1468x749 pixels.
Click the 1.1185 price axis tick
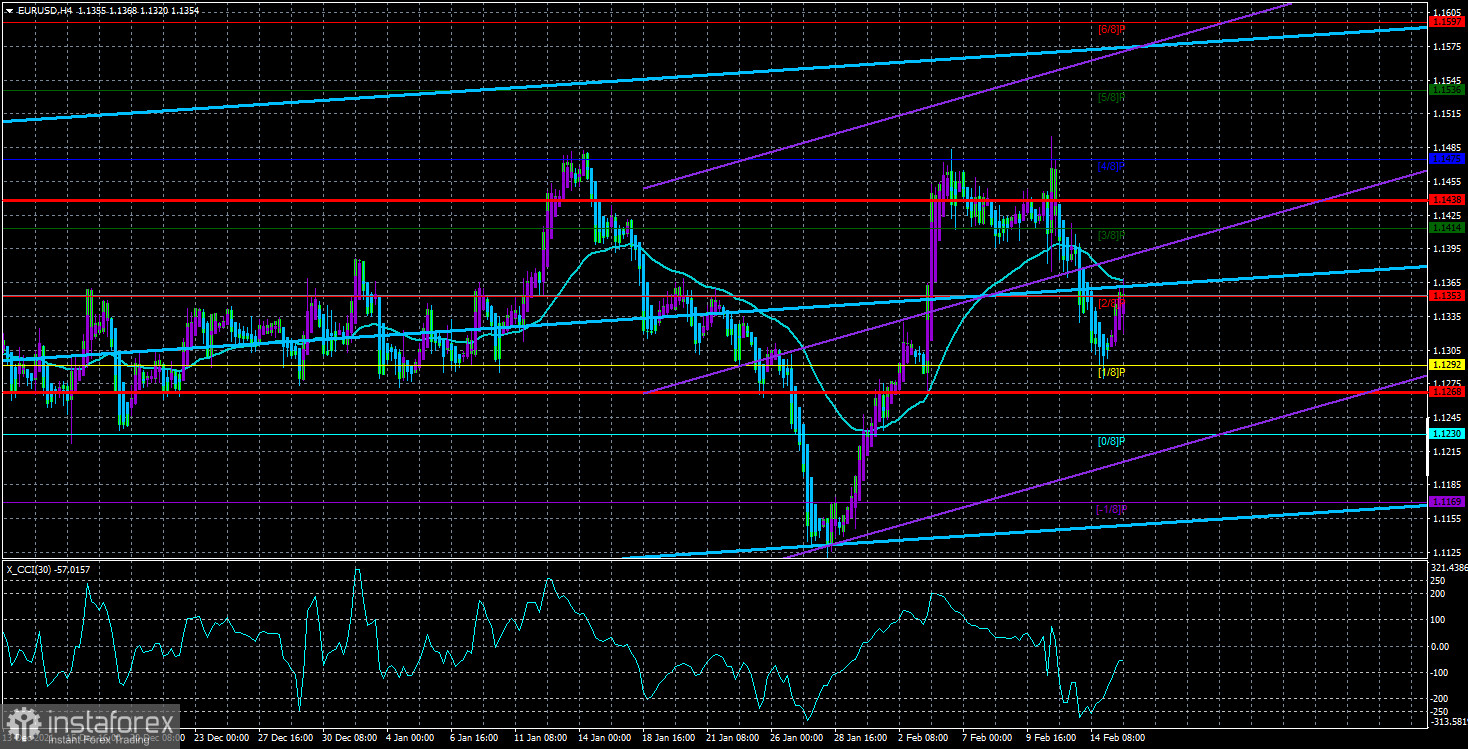pyautogui.click(x=1445, y=486)
